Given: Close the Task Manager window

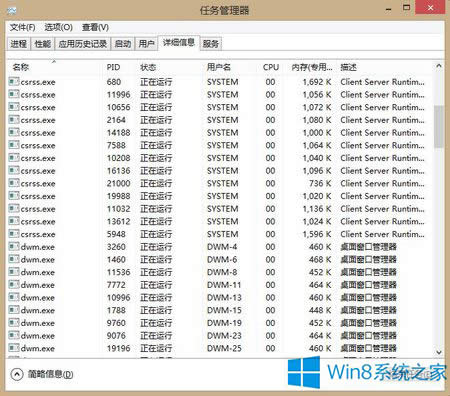Looking at the screenshot, I should [430, 7].
